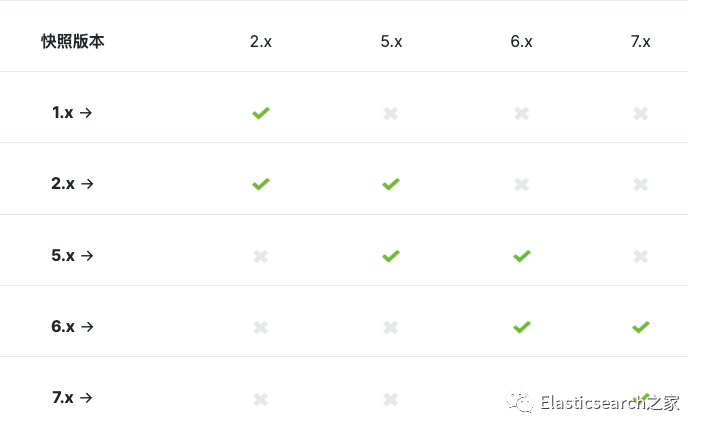
Task: Click the 快照版本 header cell
Action: 72,42
